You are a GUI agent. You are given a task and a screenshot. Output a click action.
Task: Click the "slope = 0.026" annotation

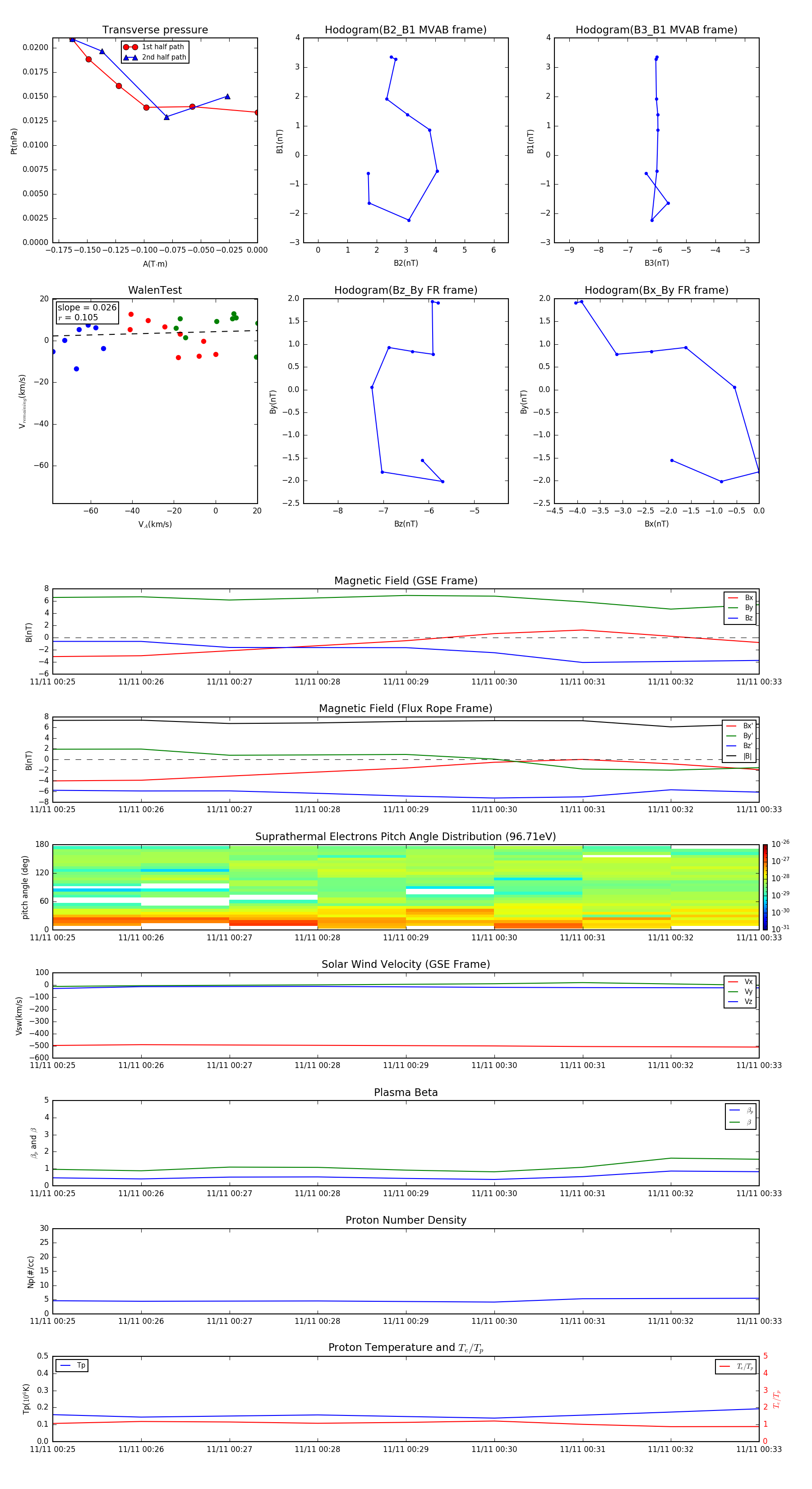click(87, 308)
